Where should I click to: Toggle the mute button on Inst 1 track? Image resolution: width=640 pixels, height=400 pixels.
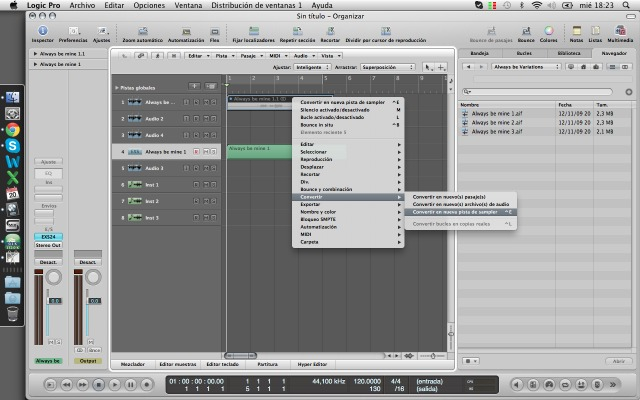(x=208, y=184)
